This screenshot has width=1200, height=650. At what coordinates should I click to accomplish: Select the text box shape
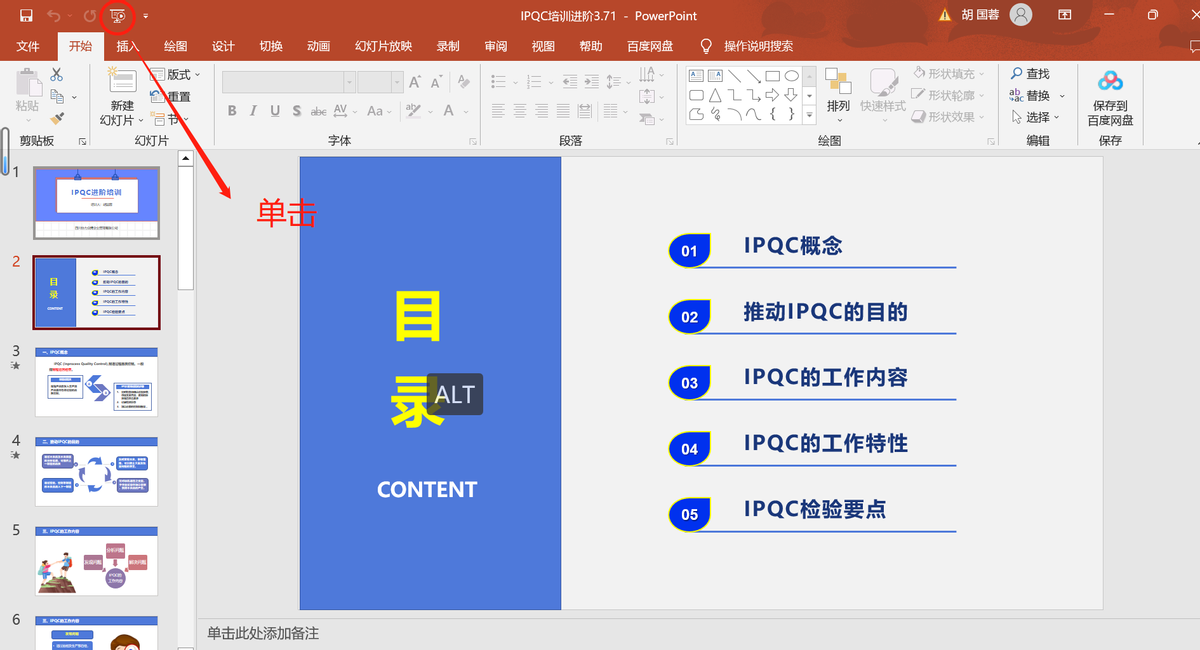696,76
